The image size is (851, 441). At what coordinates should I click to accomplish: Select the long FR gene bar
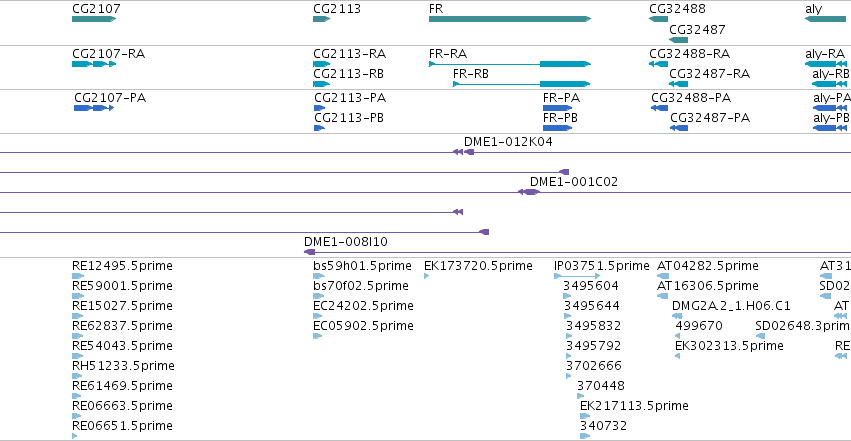pos(510,19)
